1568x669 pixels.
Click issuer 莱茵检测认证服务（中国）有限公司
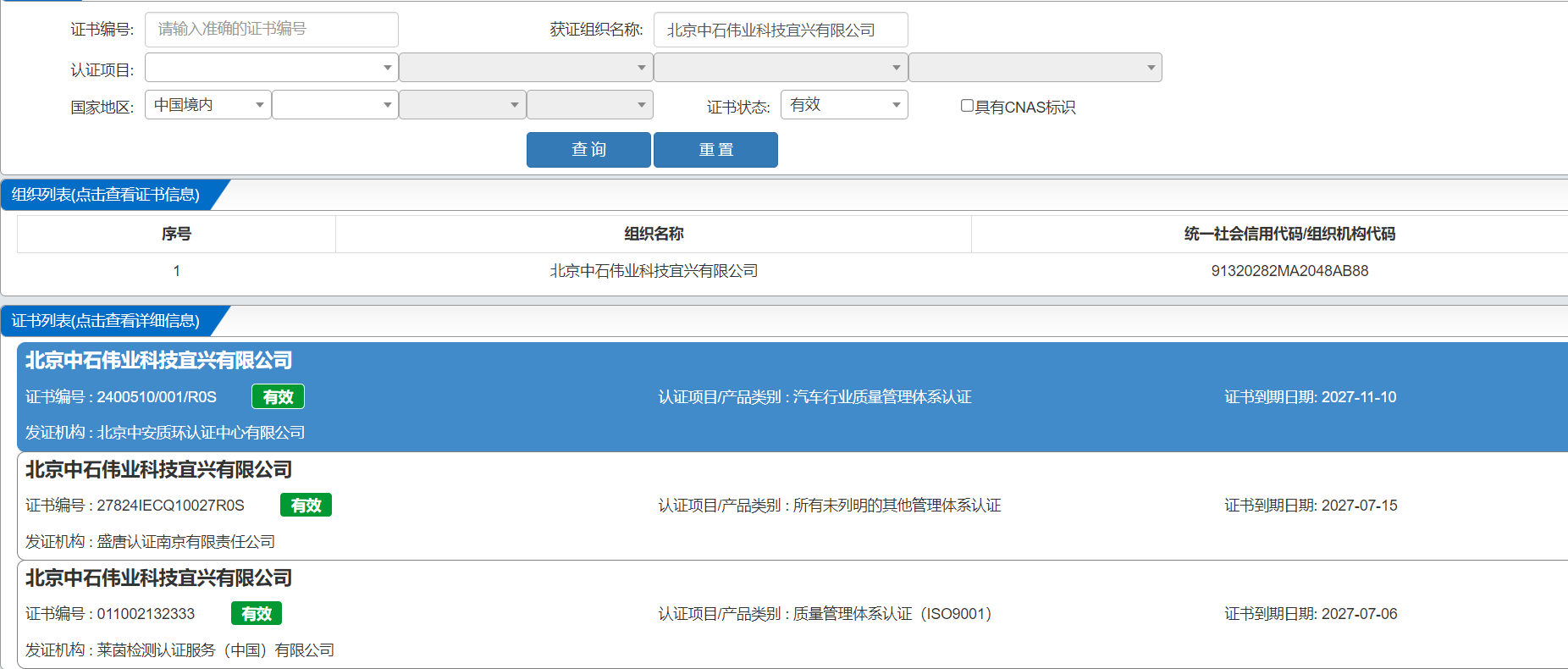coord(215,650)
